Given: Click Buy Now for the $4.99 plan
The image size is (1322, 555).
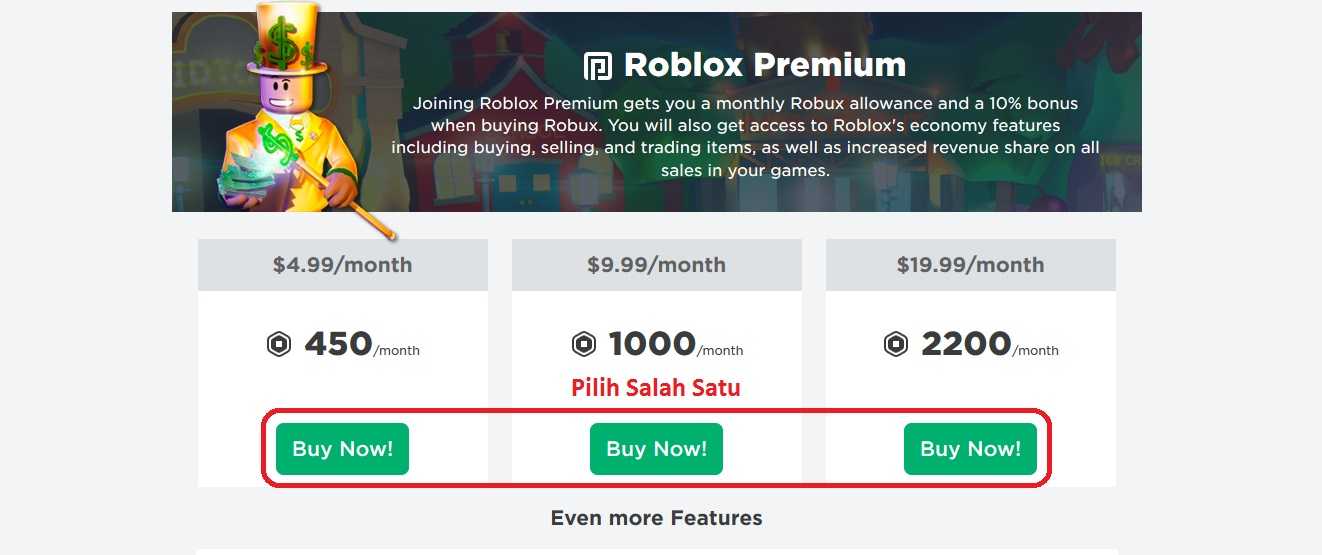Looking at the screenshot, I should pos(342,449).
